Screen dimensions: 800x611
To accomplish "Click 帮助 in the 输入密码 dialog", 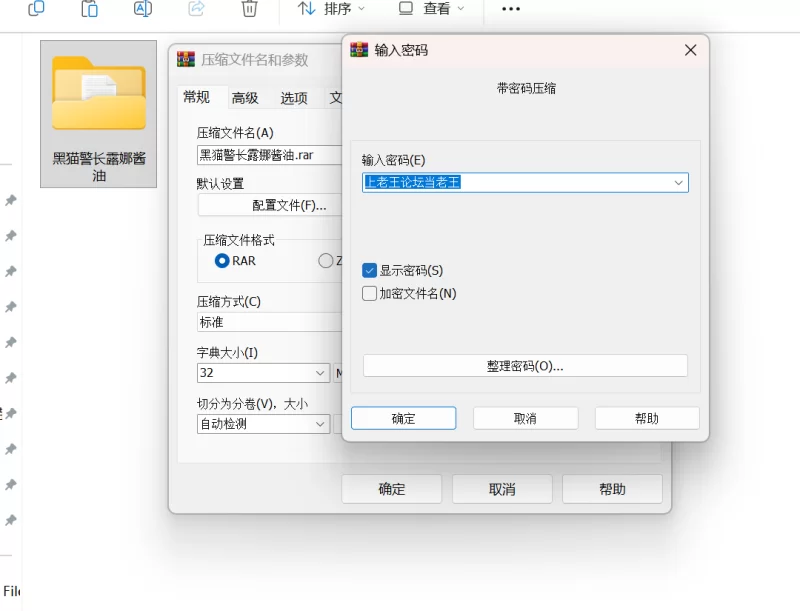I will pos(647,418).
